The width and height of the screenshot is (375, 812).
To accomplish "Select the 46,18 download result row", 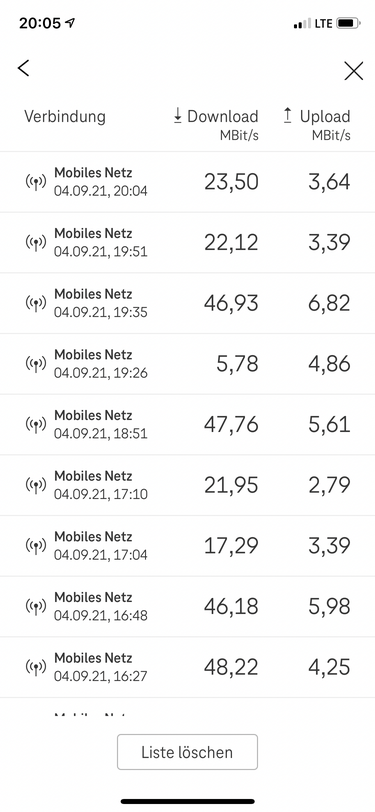I will click(188, 606).
